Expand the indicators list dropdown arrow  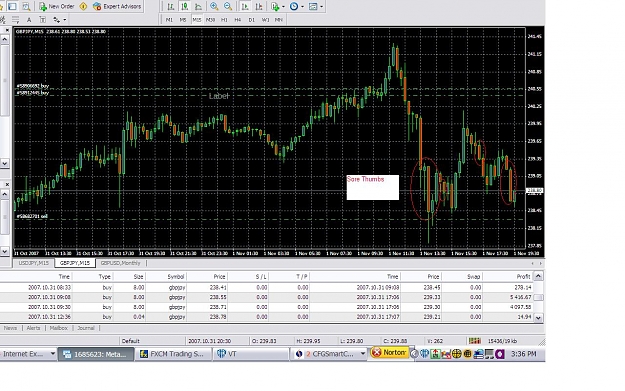283,7
